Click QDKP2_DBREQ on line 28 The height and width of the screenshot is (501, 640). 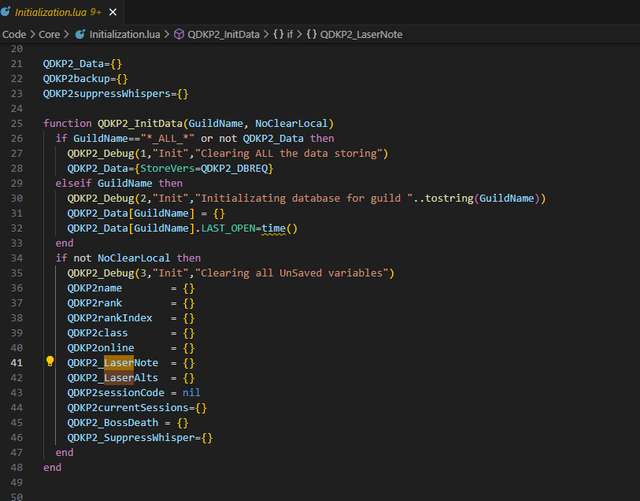click(234, 168)
